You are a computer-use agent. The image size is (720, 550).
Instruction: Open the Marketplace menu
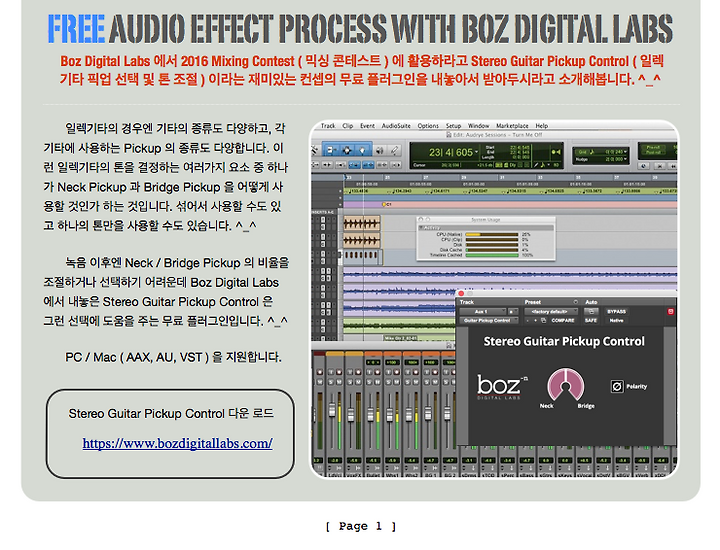tap(512, 126)
